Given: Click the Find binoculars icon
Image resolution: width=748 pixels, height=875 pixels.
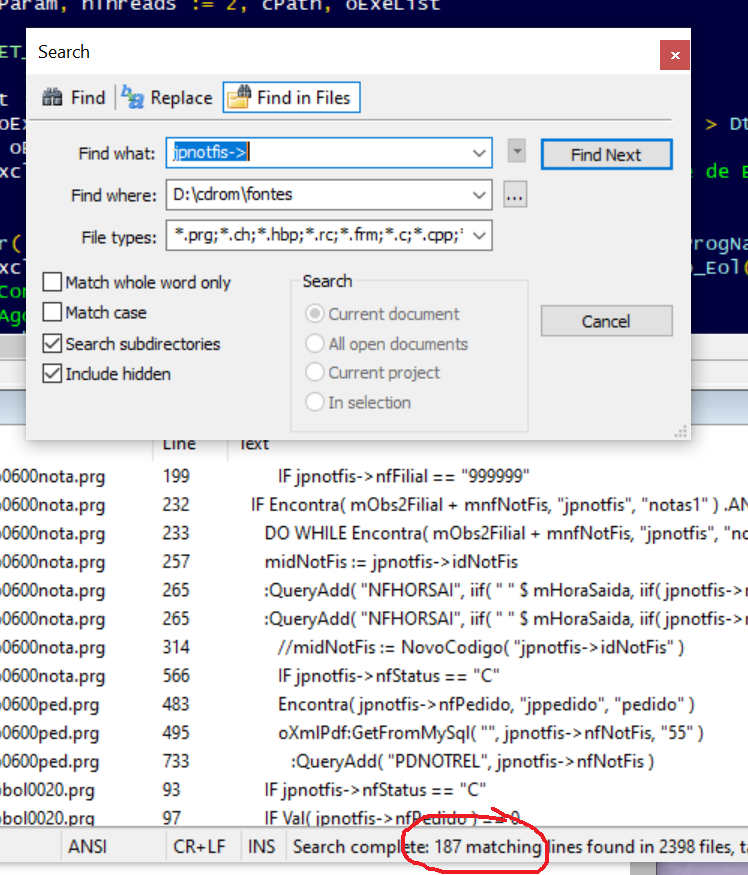Looking at the screenshot, I should 53,97.
